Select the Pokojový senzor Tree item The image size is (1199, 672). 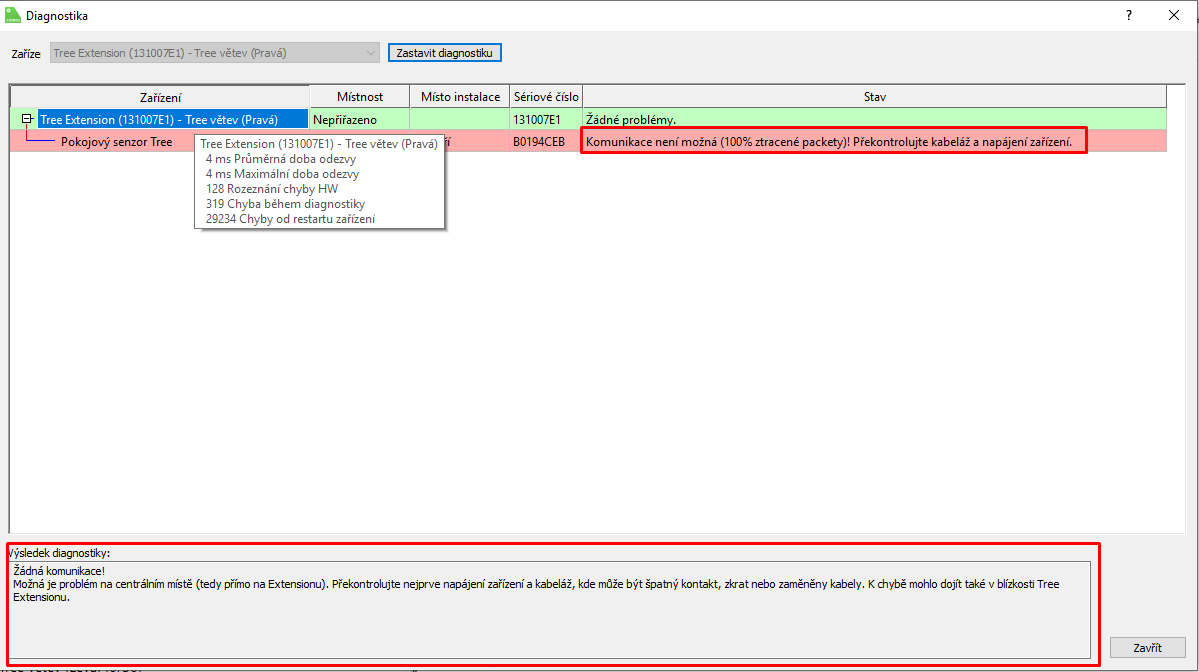(x=116, y=142)
